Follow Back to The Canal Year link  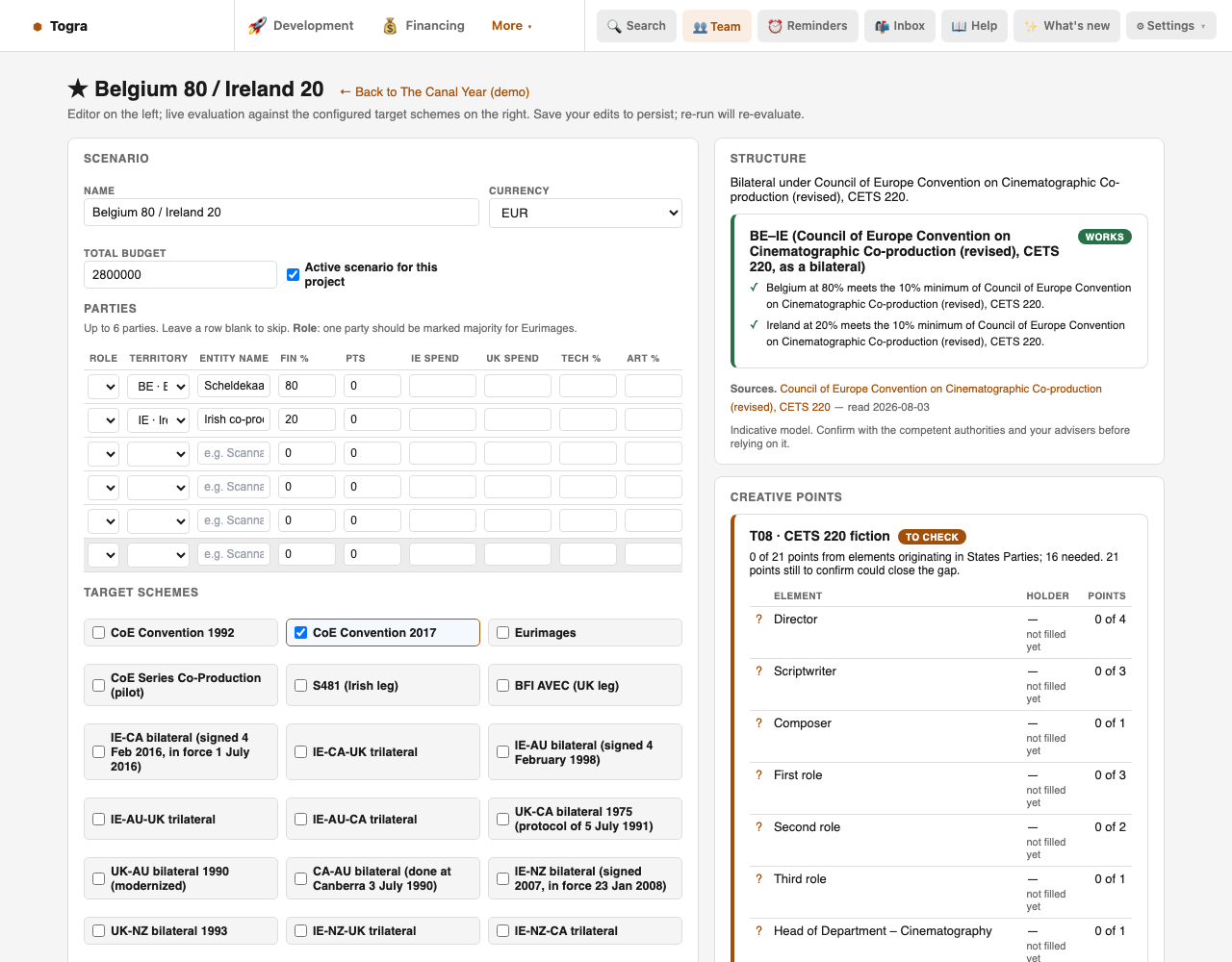(434, 91)
